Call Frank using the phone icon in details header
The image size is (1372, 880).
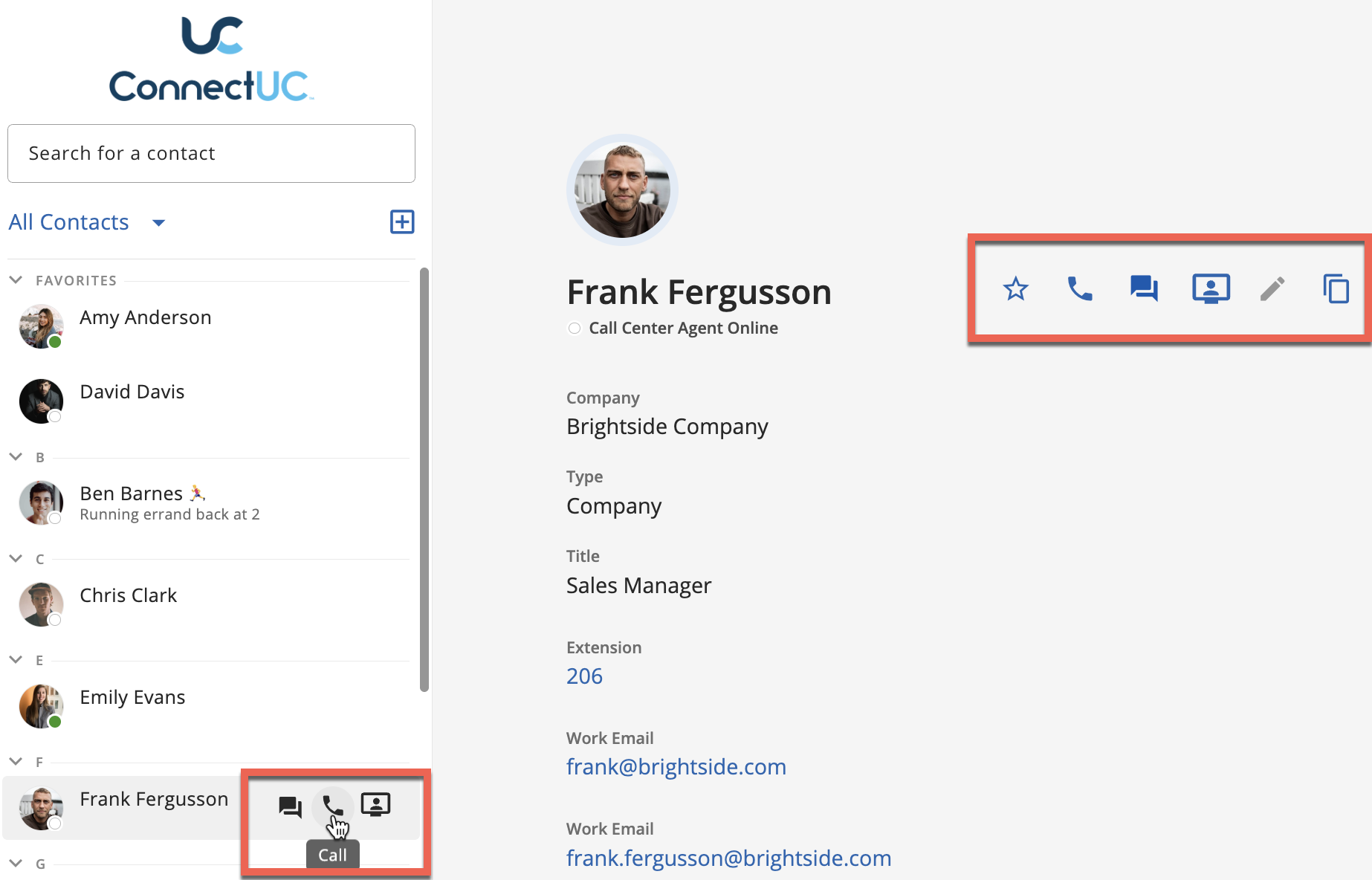click(x=1079, y=288)
